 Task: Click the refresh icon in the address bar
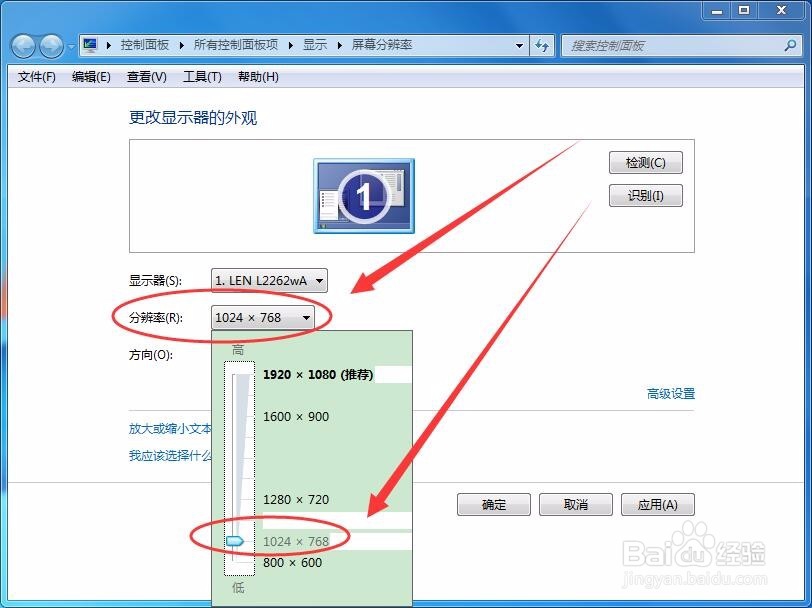tap(539, 45)
